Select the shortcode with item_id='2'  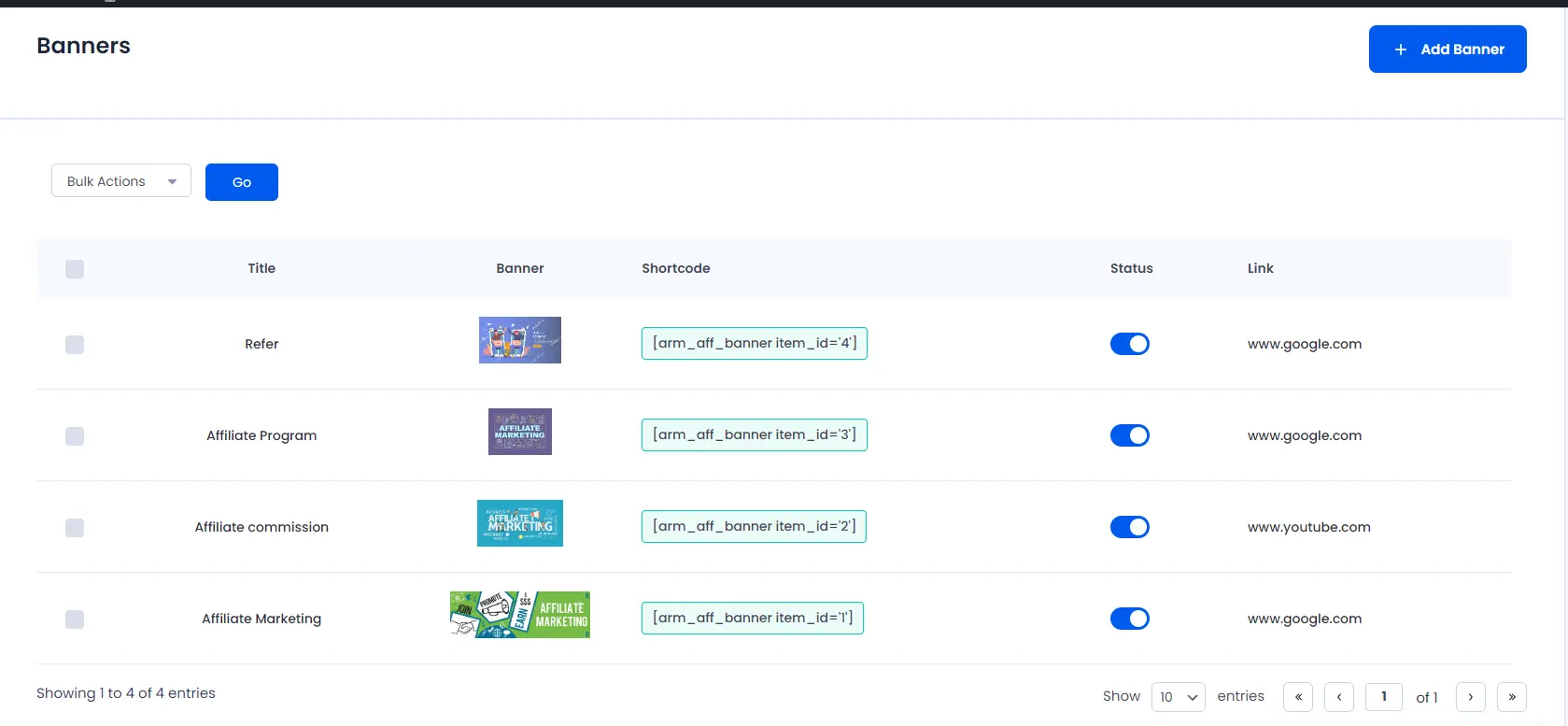(x=754, y=526)
